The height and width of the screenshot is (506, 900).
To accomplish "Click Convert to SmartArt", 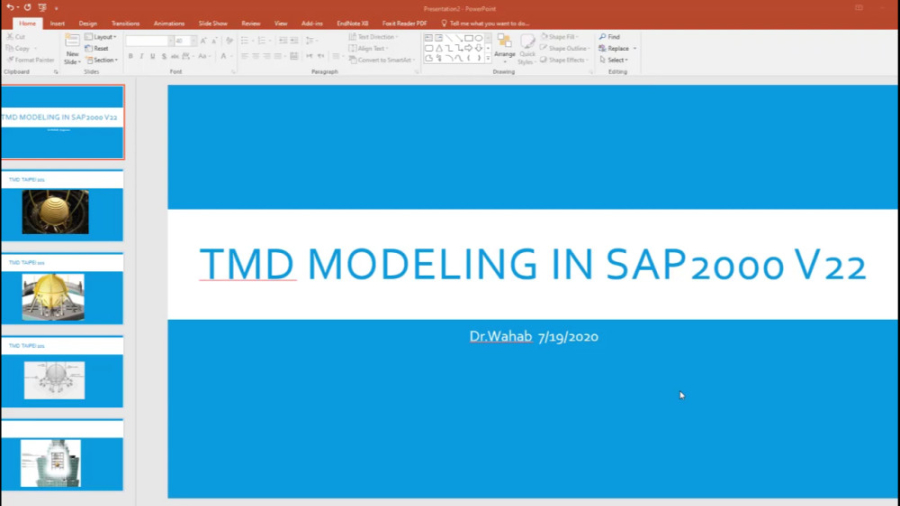I will click(x=382, y=60).
